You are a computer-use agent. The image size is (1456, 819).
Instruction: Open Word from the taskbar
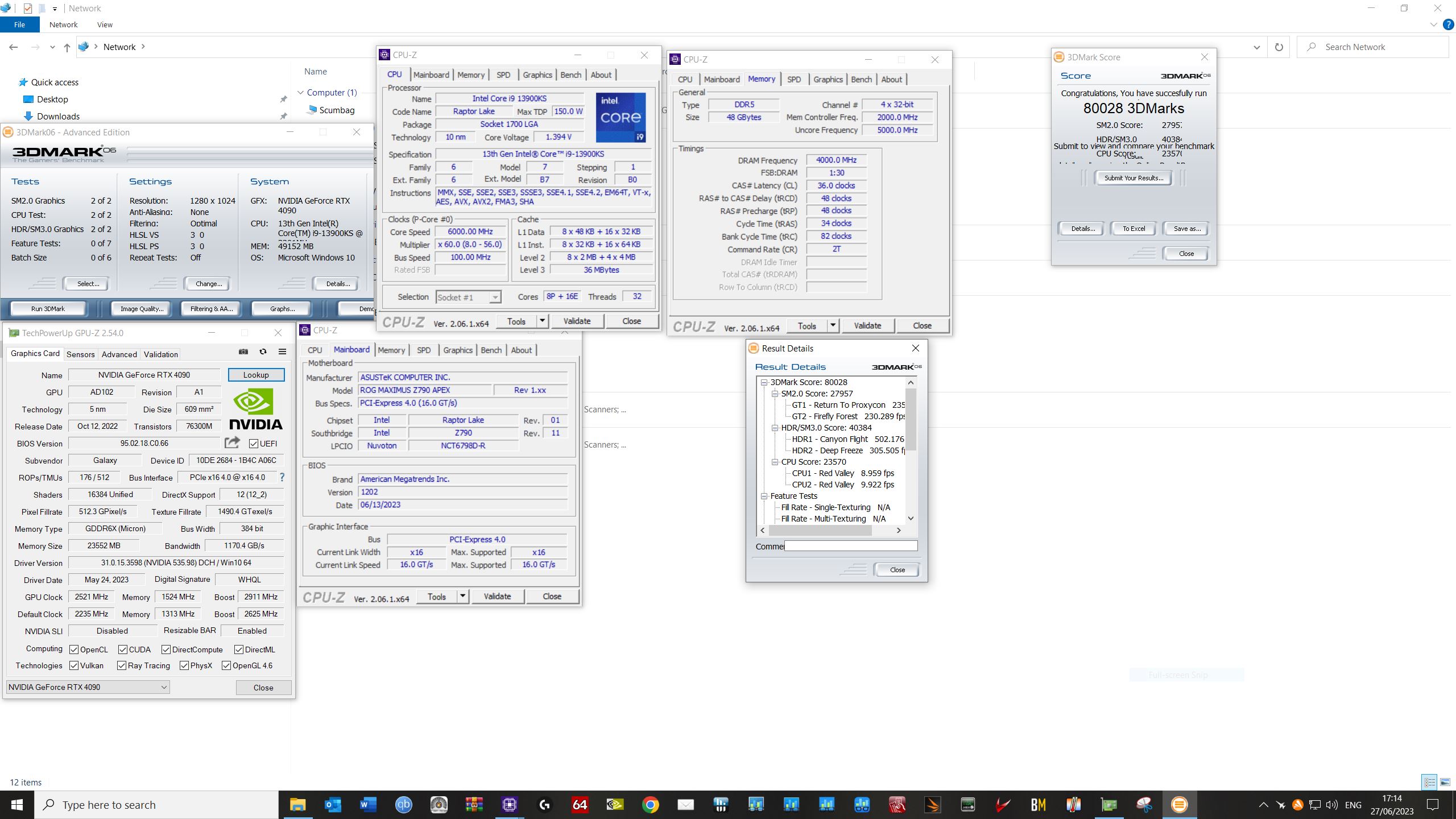click(x=368, y=805)
